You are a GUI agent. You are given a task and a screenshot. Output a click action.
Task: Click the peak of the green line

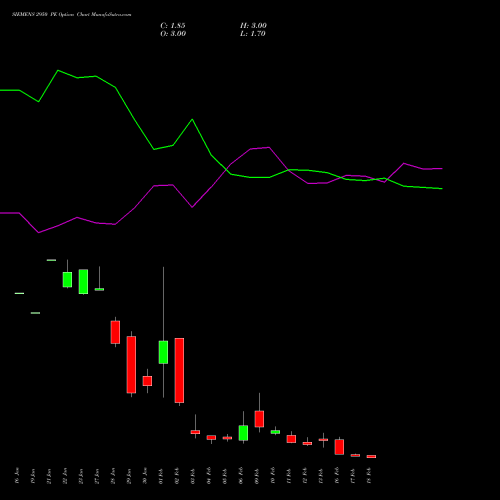(58, 70)
